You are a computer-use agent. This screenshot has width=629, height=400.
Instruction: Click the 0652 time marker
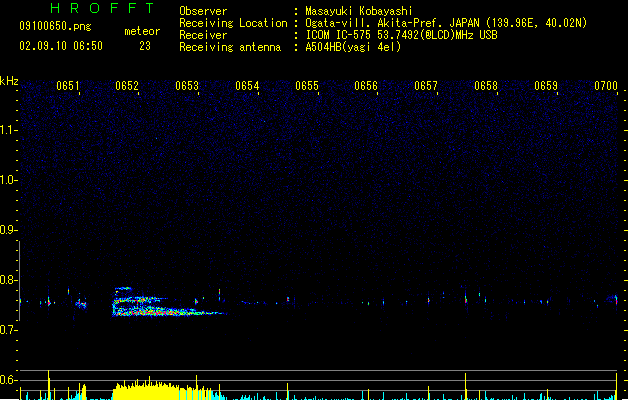coord(127,86)
